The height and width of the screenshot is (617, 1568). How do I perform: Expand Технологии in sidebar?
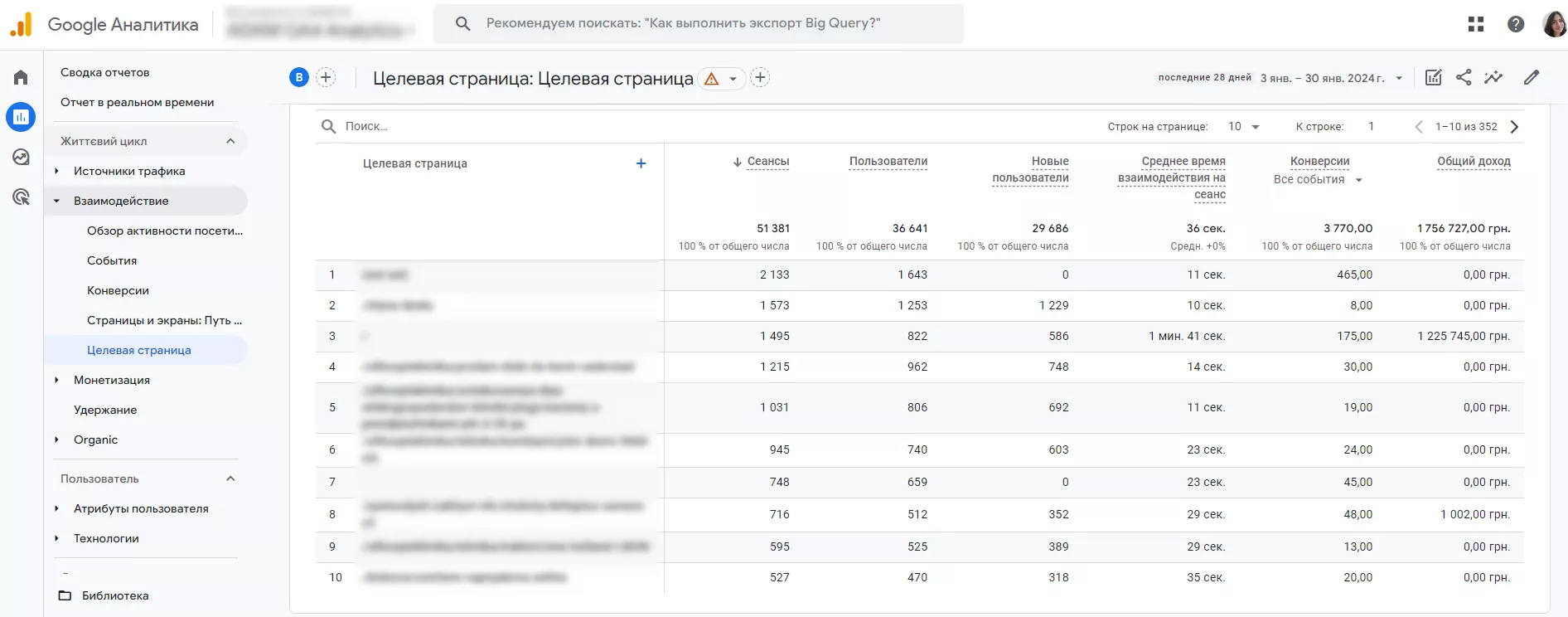pos(56,538)
